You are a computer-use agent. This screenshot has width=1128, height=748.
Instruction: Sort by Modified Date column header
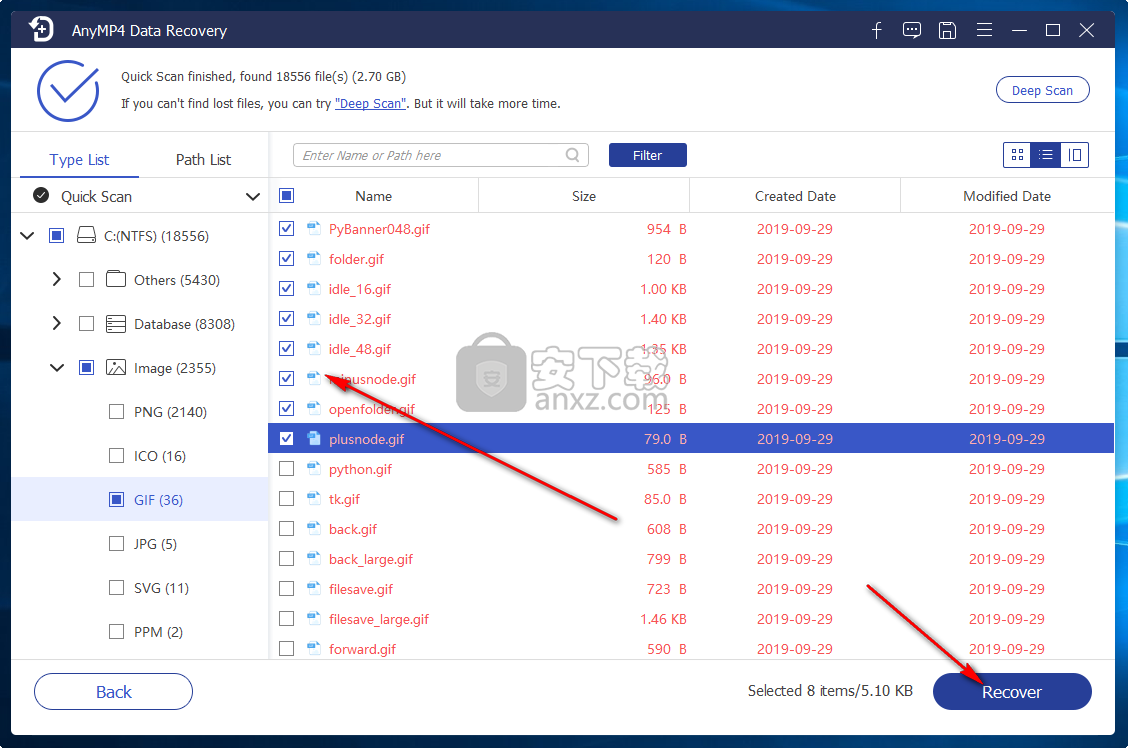tap(1006, 196)
